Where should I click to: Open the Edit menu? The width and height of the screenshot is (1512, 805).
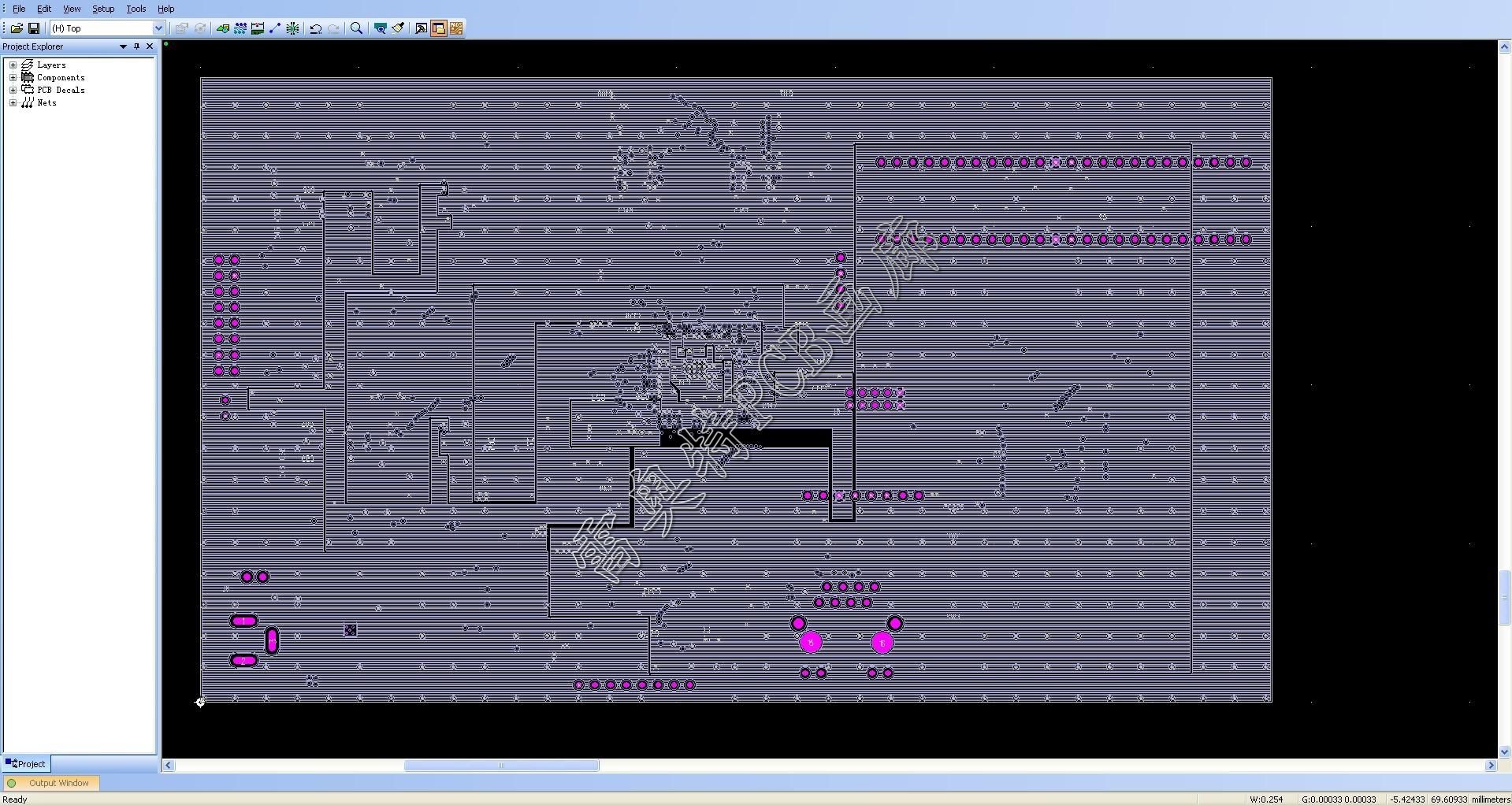click(44, 9)
